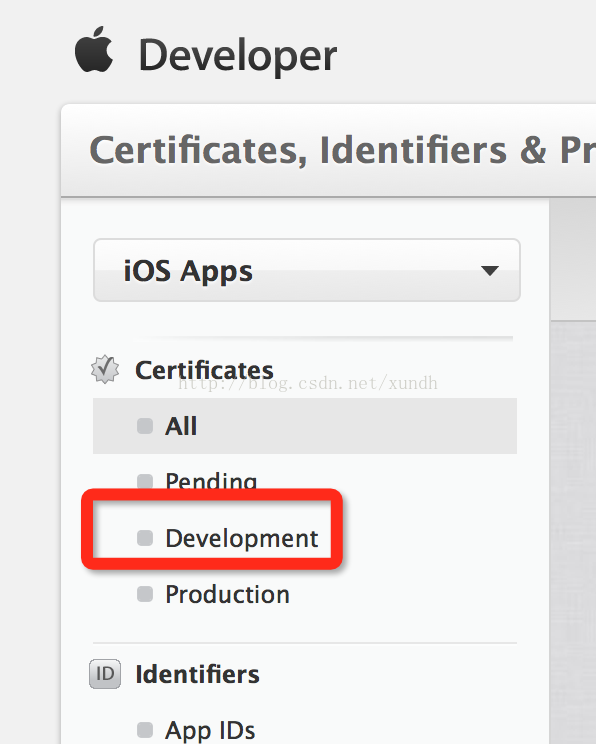This screenshot has height=744, width=596.
Task: Select the Identifiers section heading
Action: [x=197, y=674]
